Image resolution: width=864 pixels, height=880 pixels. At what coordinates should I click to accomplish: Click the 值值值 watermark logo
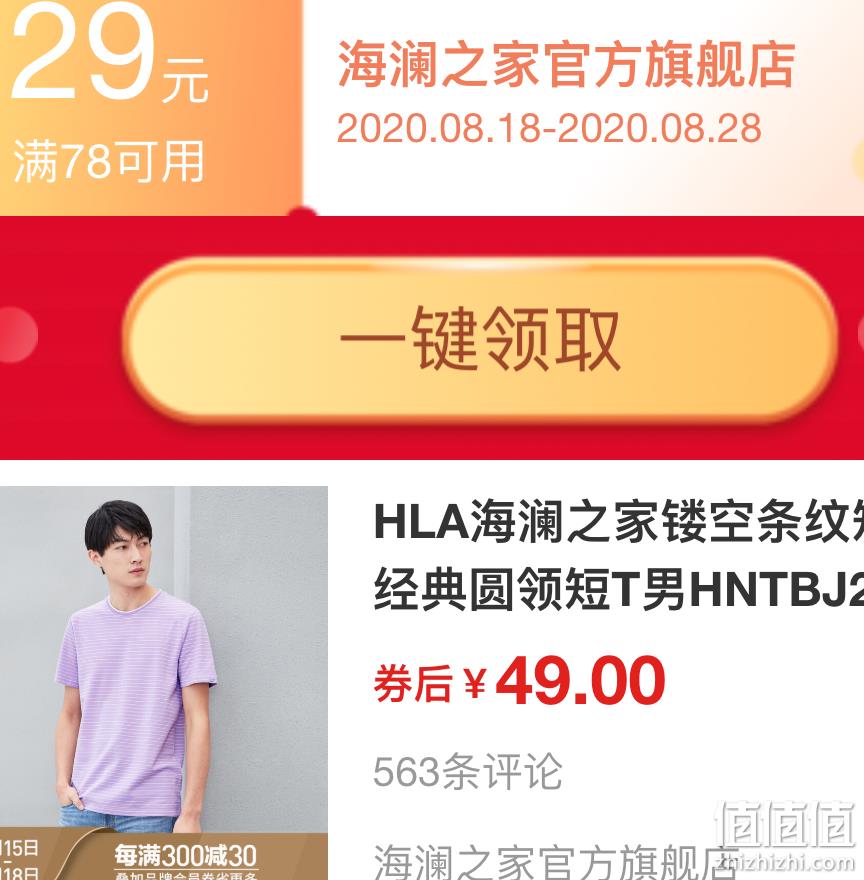[x=785, y=823]
